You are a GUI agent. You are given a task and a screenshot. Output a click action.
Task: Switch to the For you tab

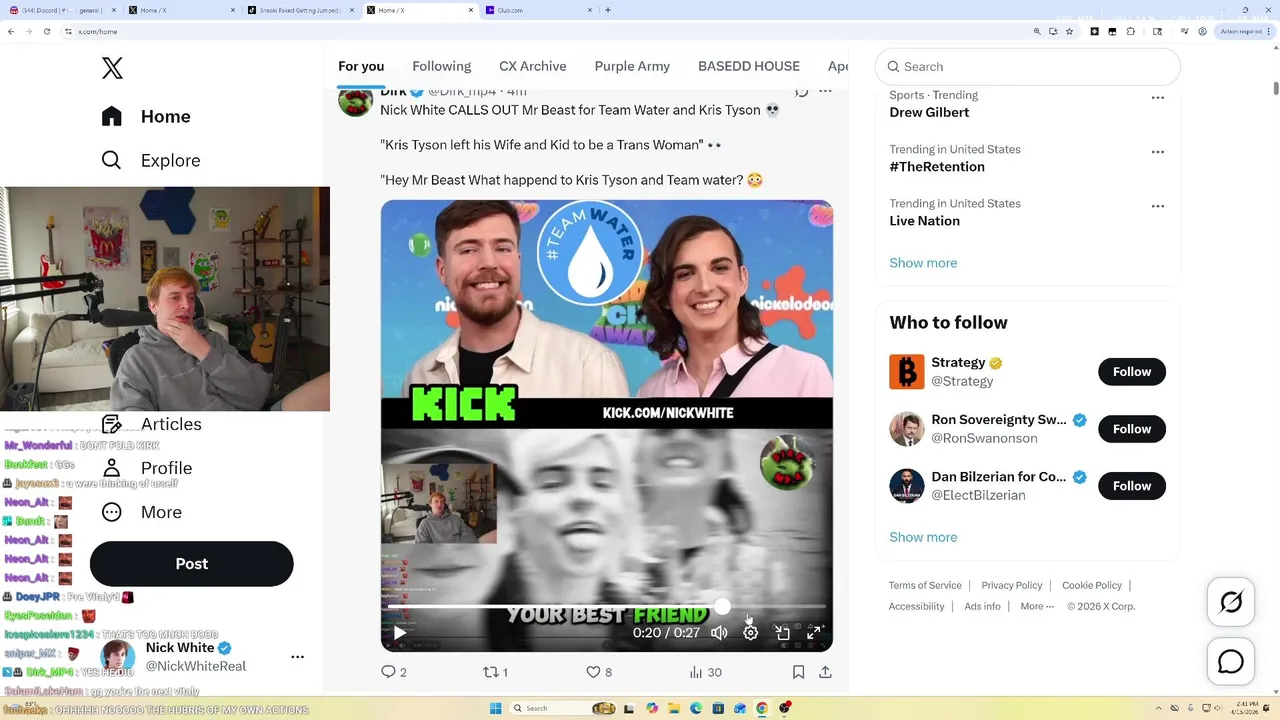(x=361, y=66)
